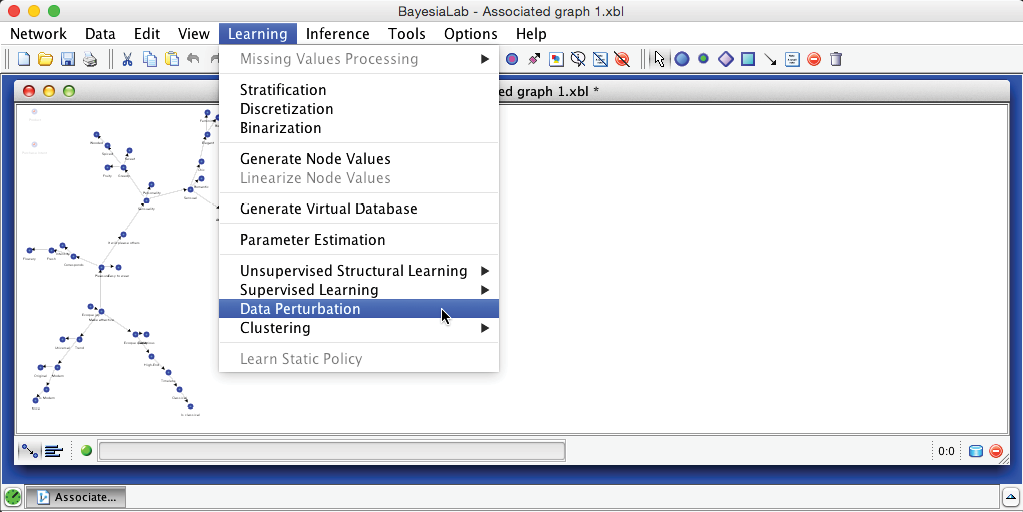Image resolution: width=1023 pixels, height=512 pixels.
Task: Click the New network document icon
Action: 24,59
